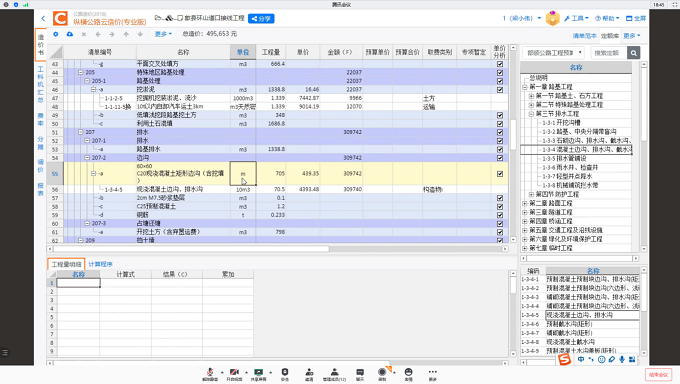The width and height of the screenshot is (680, 384).
Task: Click the left arrow (upgrade level) icon
Action: tap(98, 34)
